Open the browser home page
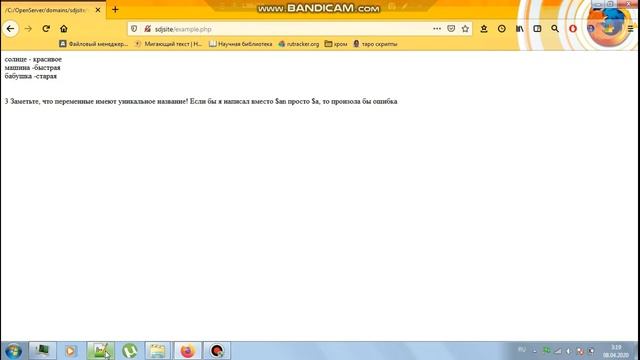This screenshot has width=640, height=360. pos(64,29)
